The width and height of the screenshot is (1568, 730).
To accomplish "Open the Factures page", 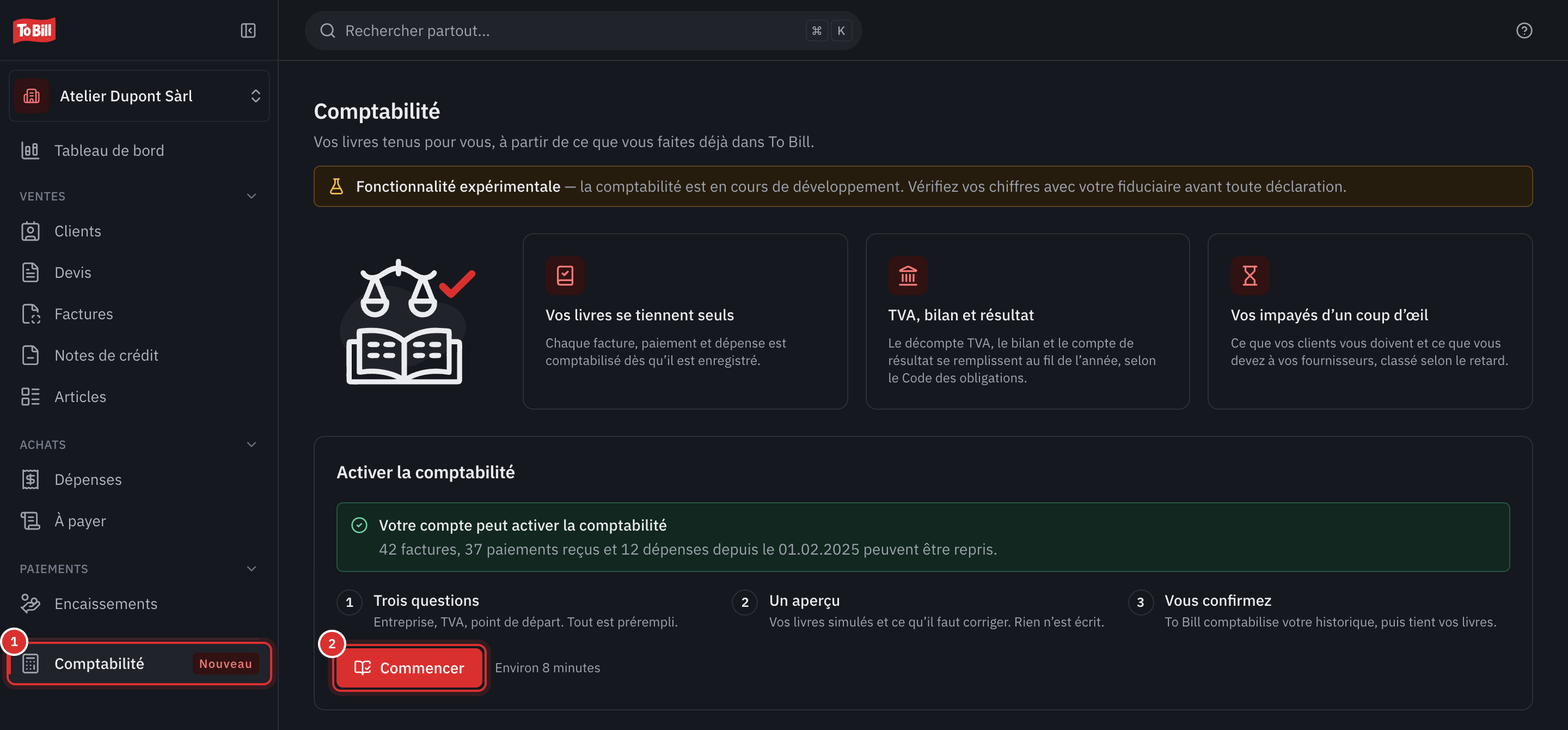I will [139, 314].
